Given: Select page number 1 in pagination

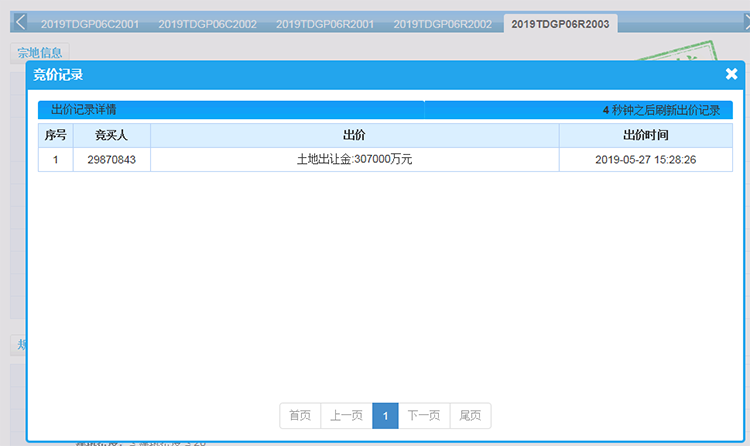Looking at the screenshot, I should [x=385, y=416].
